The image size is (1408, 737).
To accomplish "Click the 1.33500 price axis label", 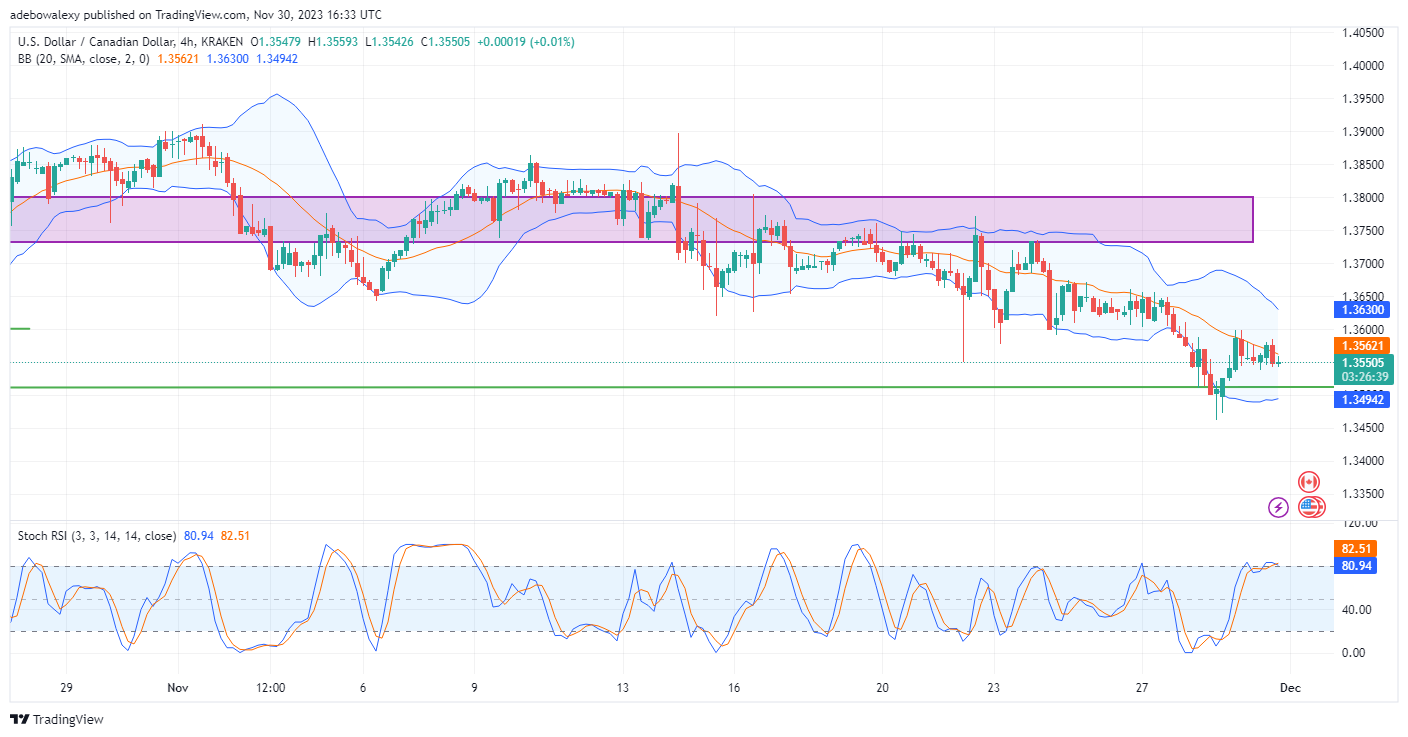I will [1362, 494].
